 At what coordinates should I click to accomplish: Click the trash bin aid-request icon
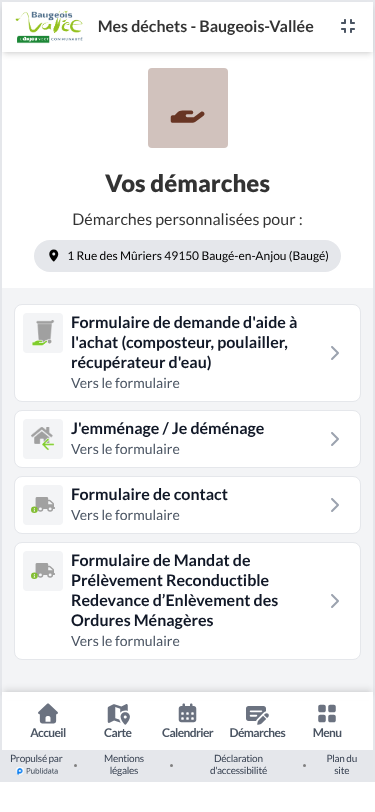point(43,333)
